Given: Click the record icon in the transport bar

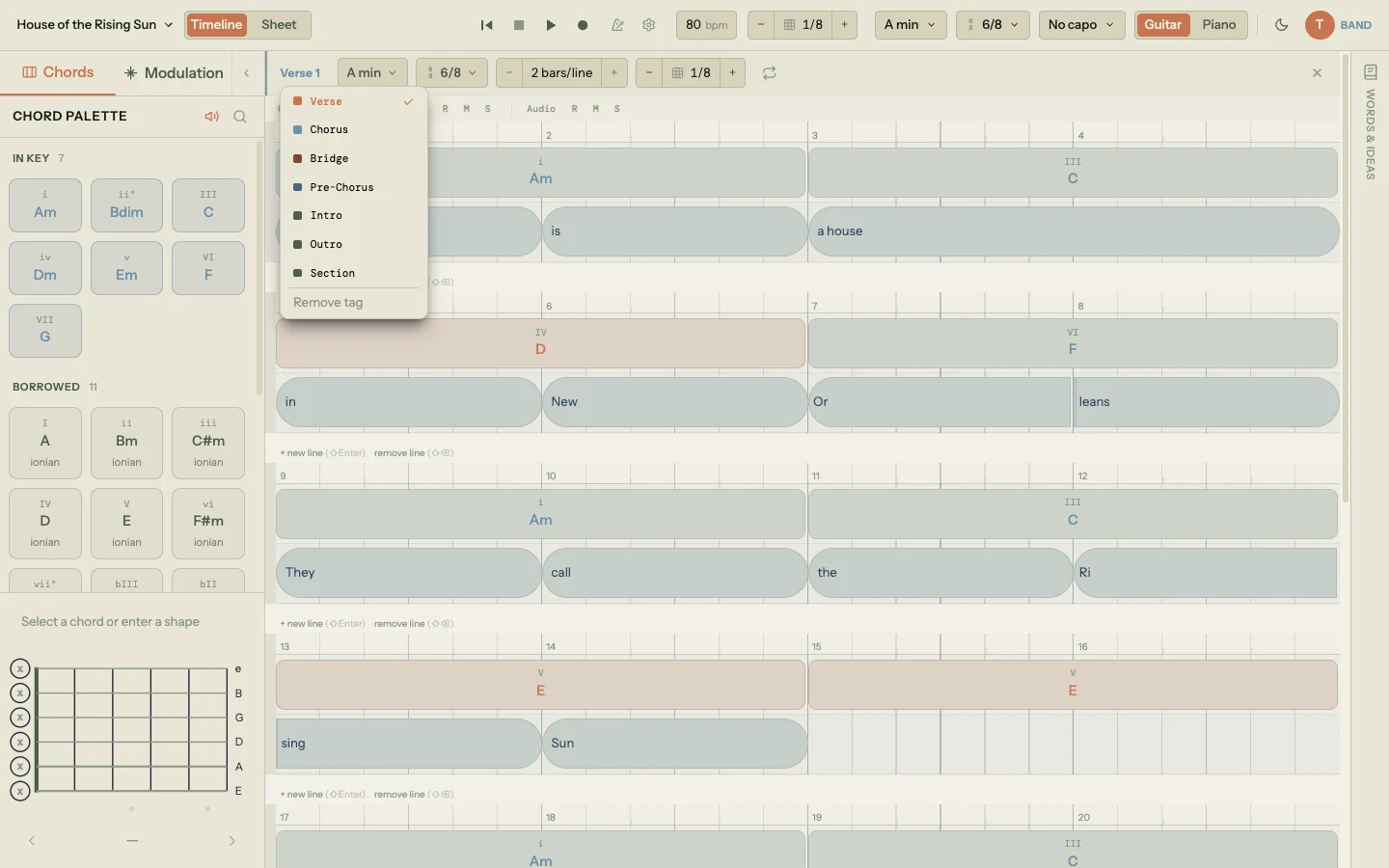Looking at the screenshot, I should (583, 25).
